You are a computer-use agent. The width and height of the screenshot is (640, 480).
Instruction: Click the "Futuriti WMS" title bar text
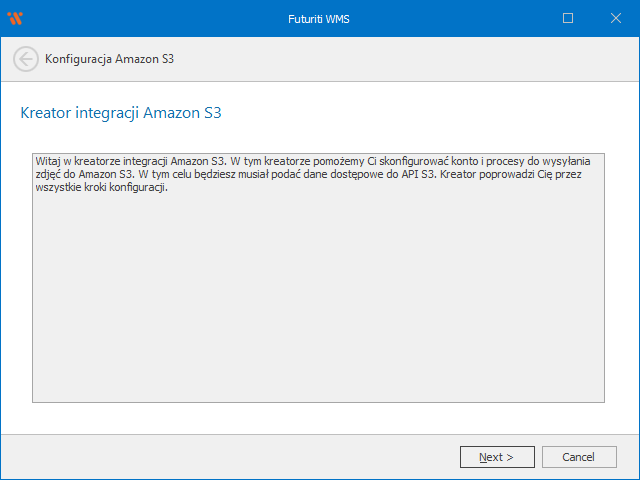tap(320, 18)
